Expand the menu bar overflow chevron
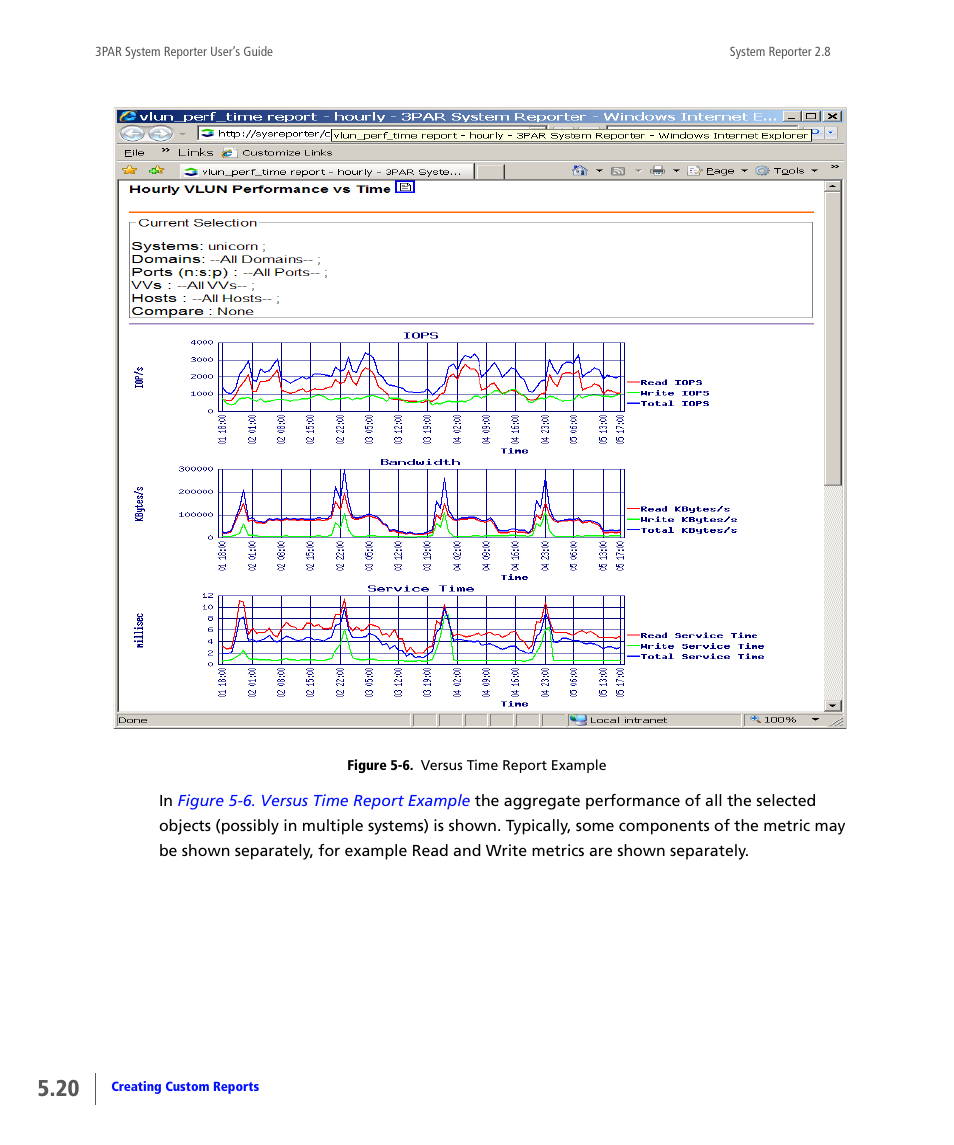954x1145 pixels. (166, 150)
